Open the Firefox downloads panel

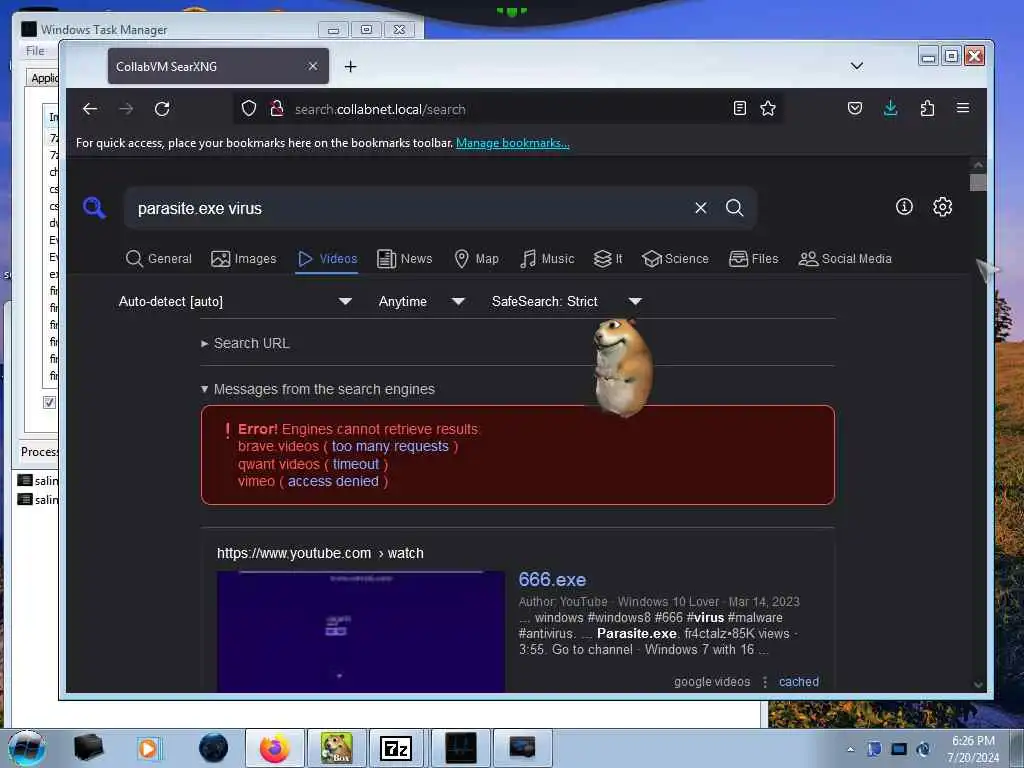(x=890, y=108)
